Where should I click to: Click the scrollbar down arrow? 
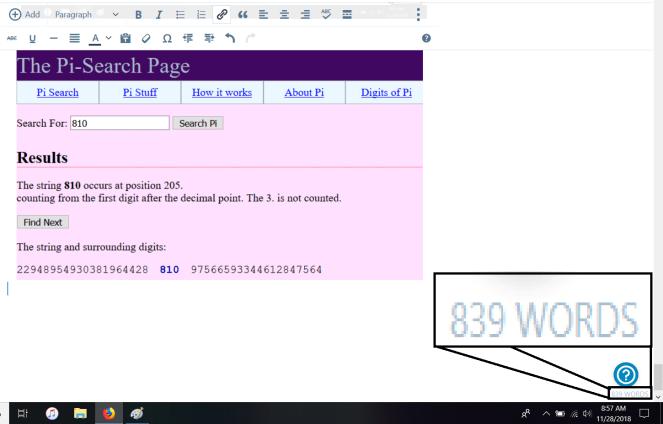tap(658, 397)
